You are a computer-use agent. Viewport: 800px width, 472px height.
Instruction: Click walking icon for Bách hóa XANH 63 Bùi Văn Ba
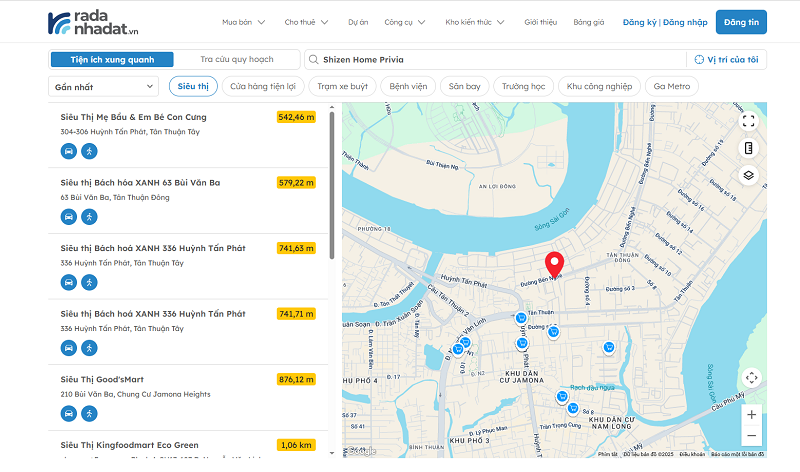[89, 217]
